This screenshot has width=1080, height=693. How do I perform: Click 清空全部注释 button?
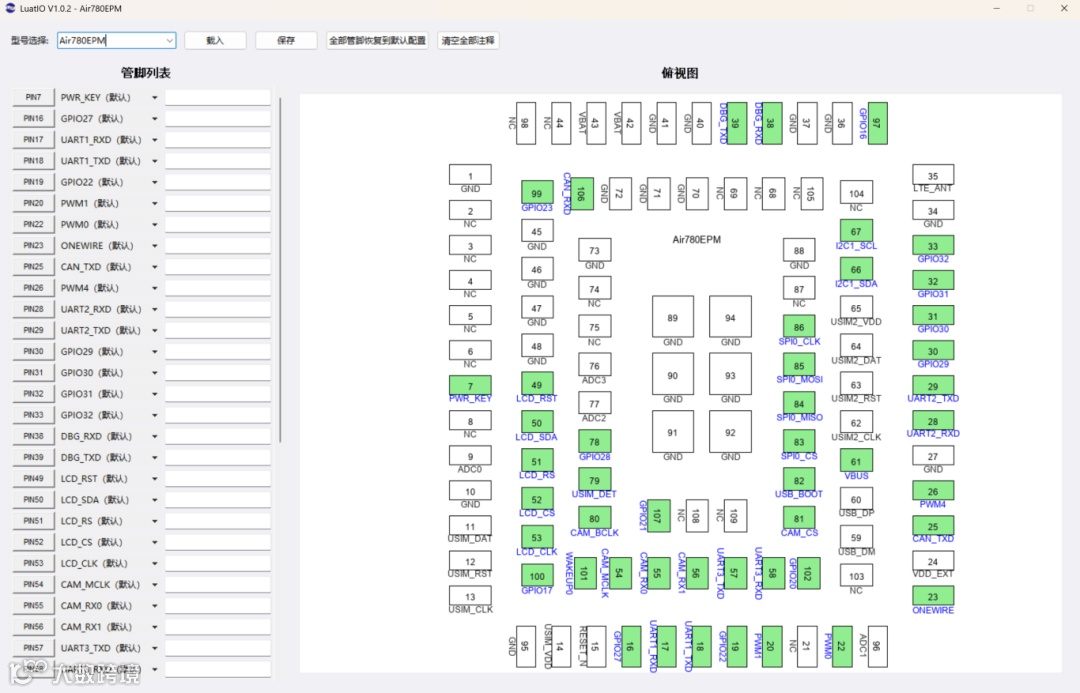point(468,41)
